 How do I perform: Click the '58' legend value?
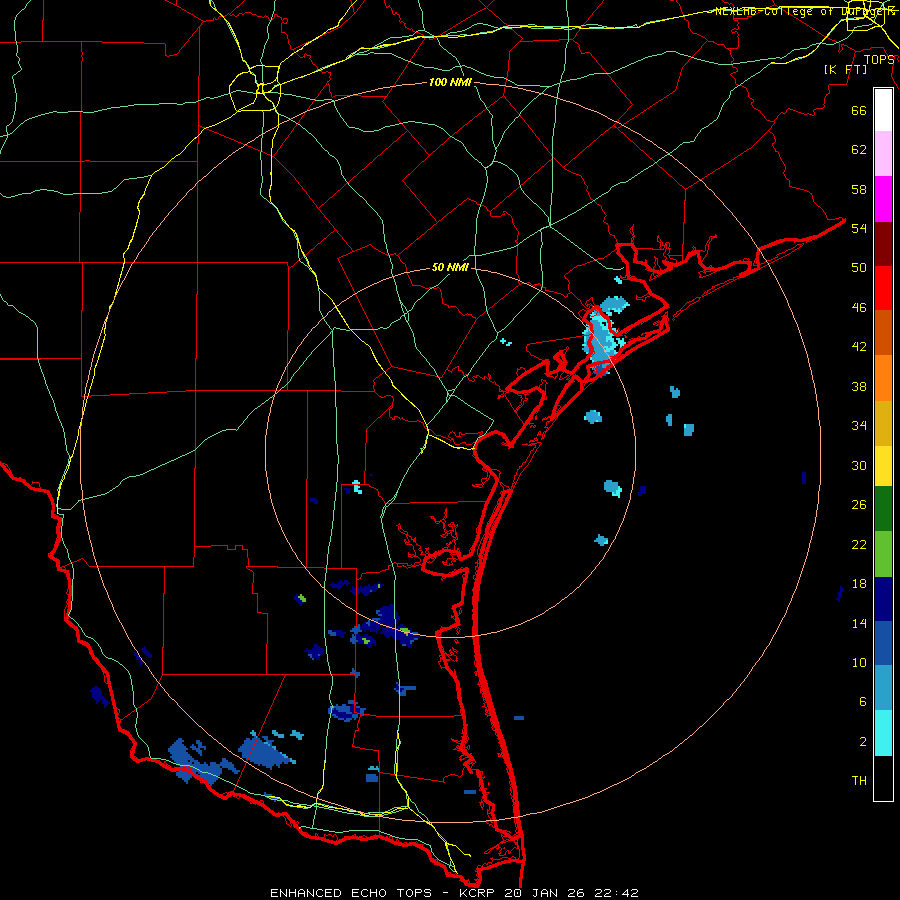tap(859, 189)
